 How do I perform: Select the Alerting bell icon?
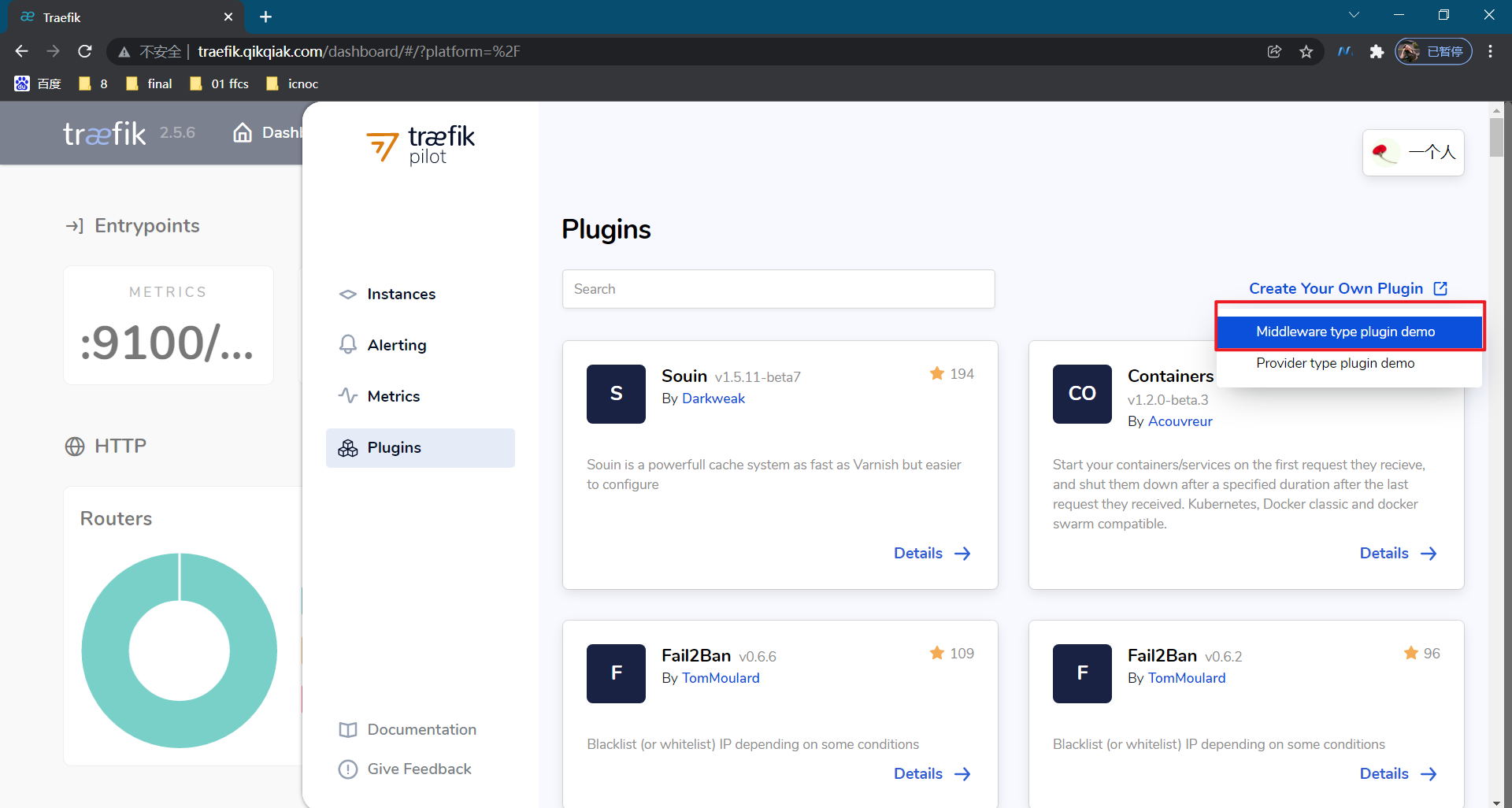348,344
